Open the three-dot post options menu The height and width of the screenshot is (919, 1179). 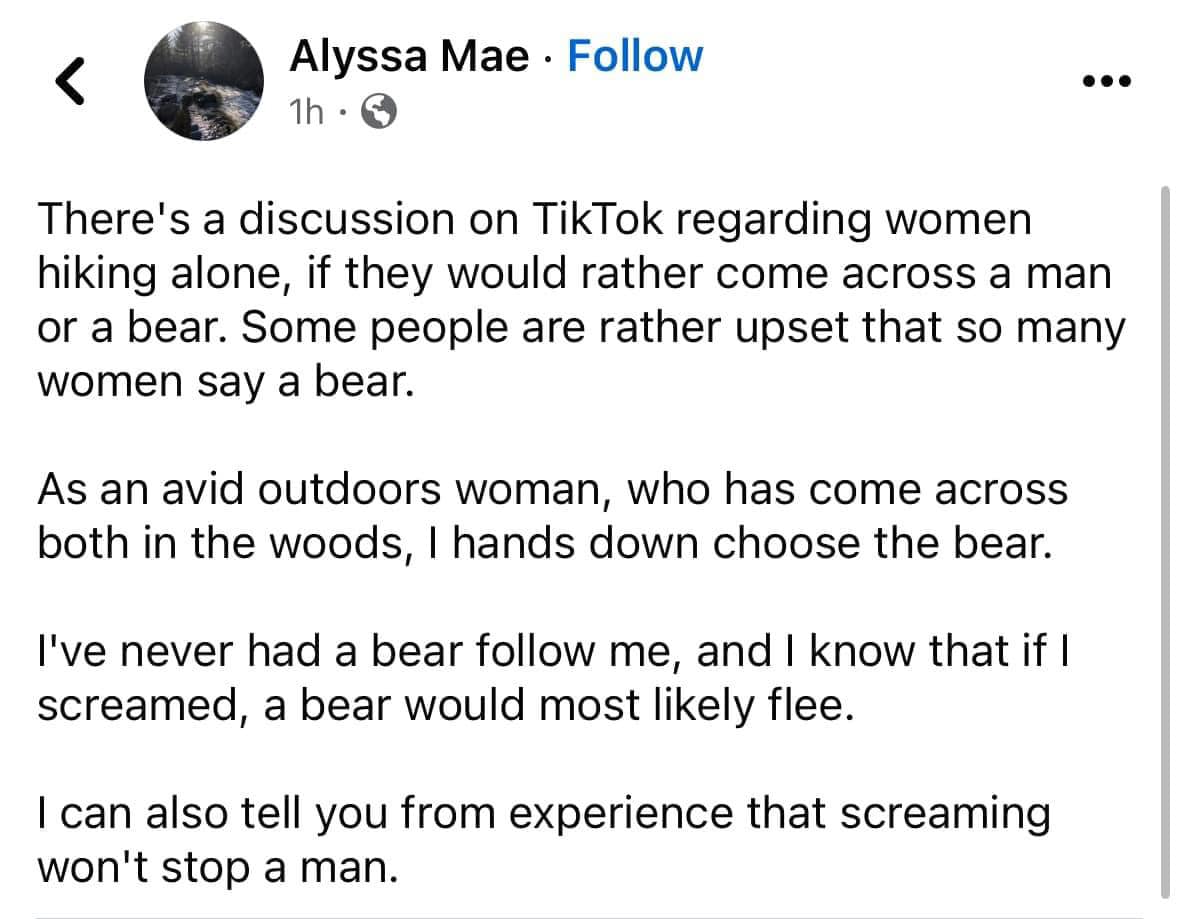pyautogui.click(x=1106, y=80)
